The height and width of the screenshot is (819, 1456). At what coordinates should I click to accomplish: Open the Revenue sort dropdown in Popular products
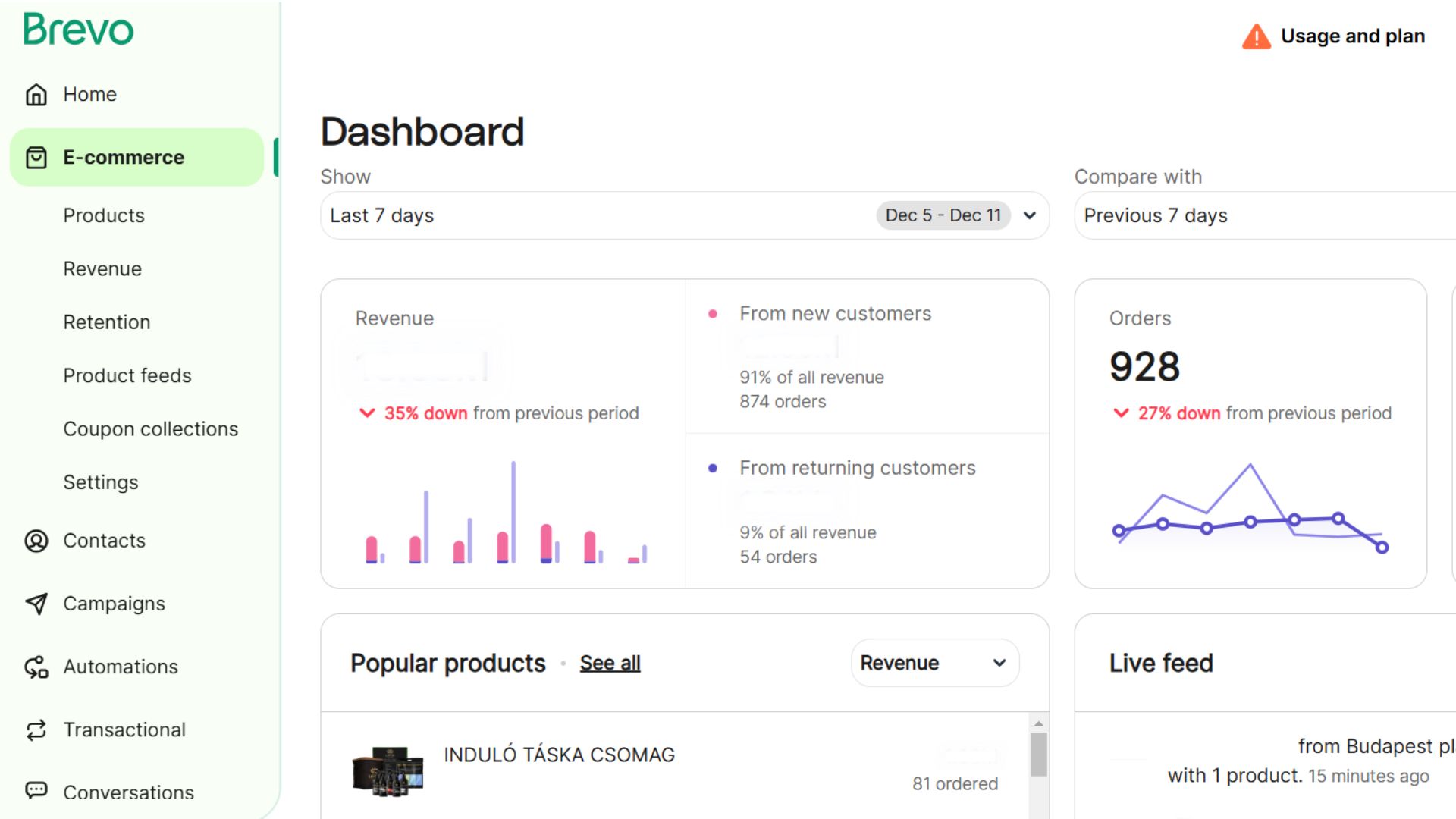click(934, 663)
